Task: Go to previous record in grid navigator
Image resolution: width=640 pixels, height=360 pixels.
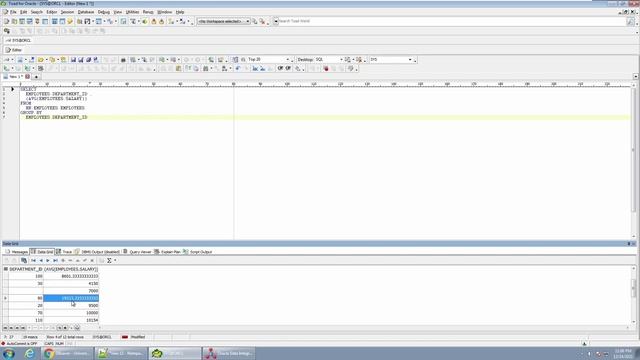Action: point(41,260)
